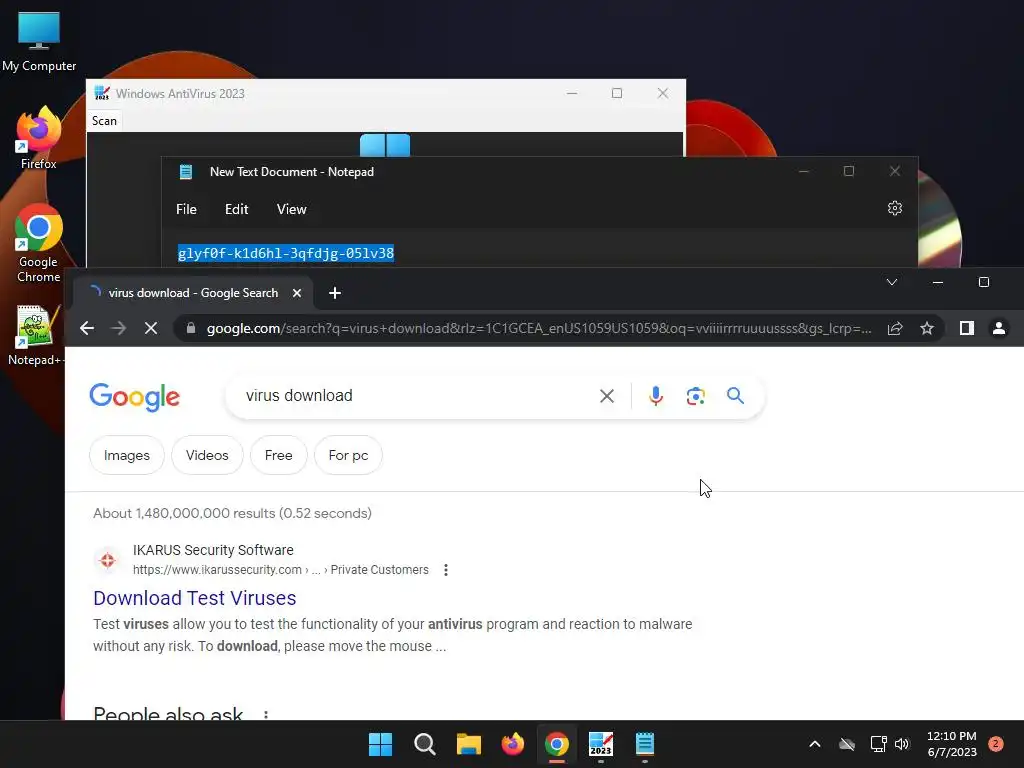The height and width of the screenshot is (768, 1024).
Task: Close the virus download tab
Action: pos(297,293)
